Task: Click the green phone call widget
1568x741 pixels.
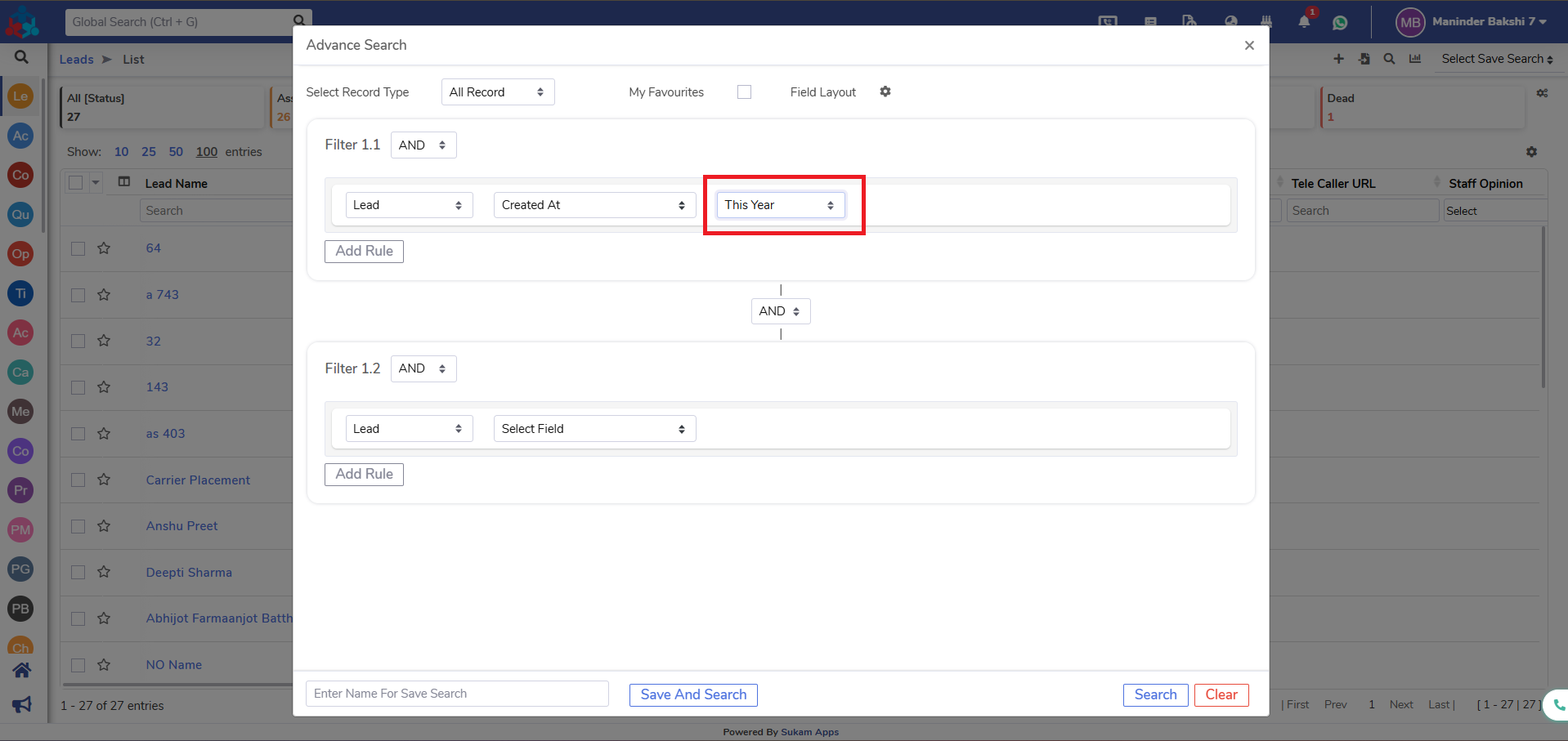Action: point(1557,705)
